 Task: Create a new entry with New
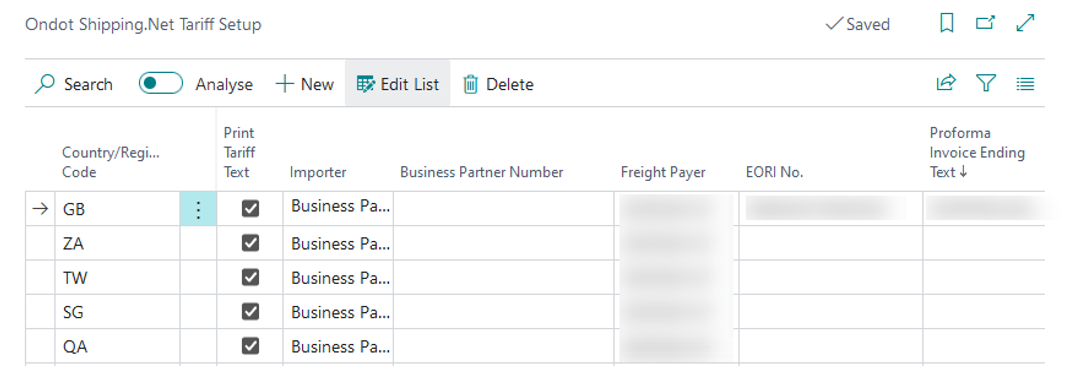(x=305, y=84)
